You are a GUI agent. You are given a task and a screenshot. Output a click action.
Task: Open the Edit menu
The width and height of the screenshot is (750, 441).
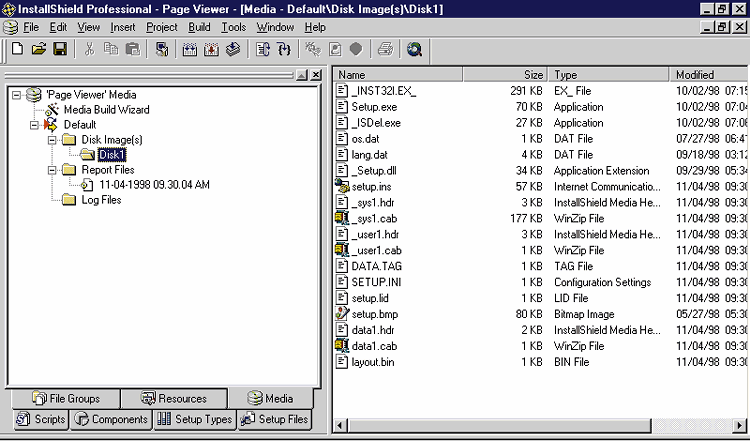pos(58,27)
